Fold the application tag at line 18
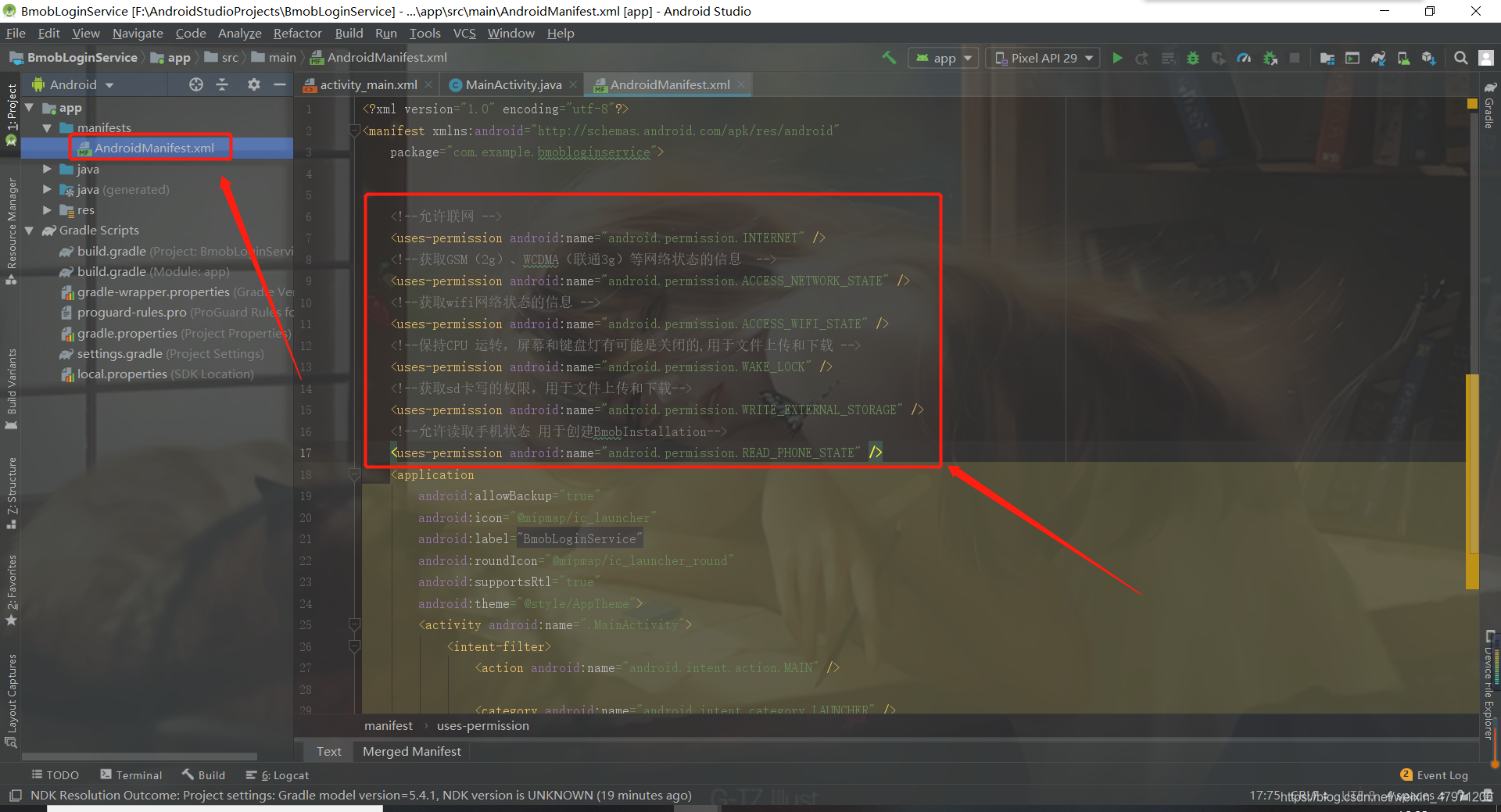1501x812 pixels. click(x=354, y=474)
